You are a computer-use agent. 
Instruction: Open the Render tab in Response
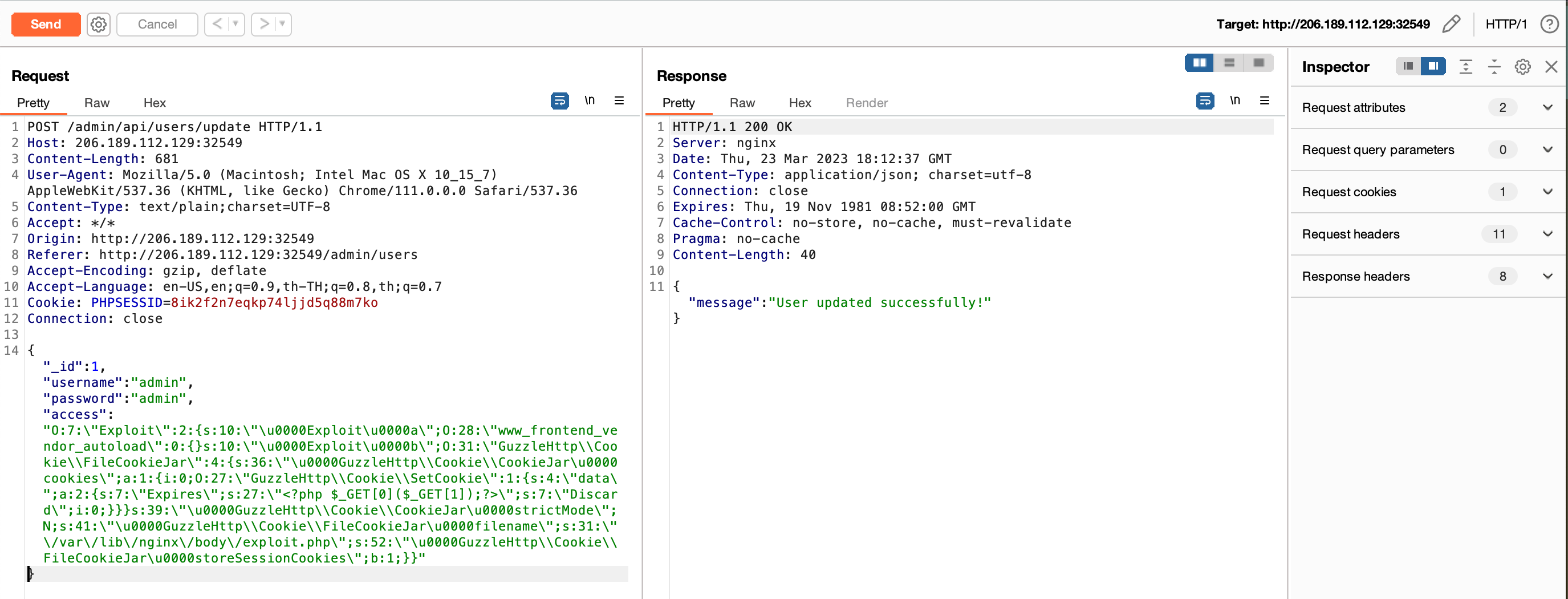(x=866, y=102)
